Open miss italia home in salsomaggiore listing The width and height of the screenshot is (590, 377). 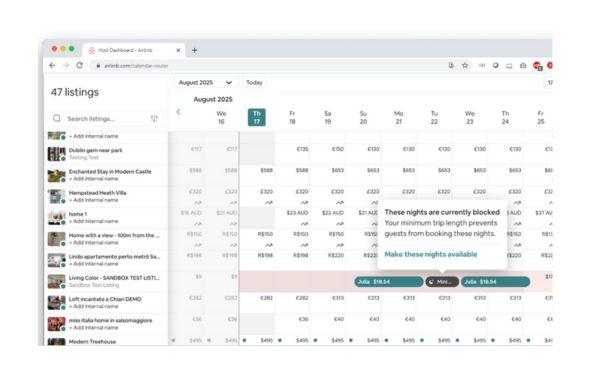pos(110,321)
